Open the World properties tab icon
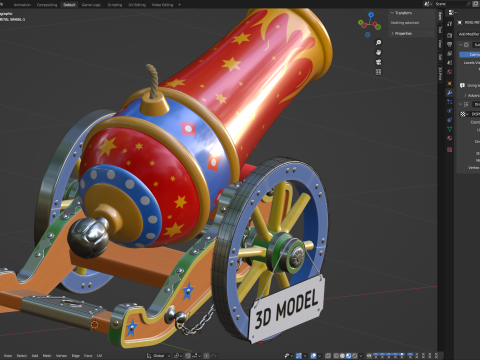The height and width of the screenshot is (360, 480). [x=449, y=72]
